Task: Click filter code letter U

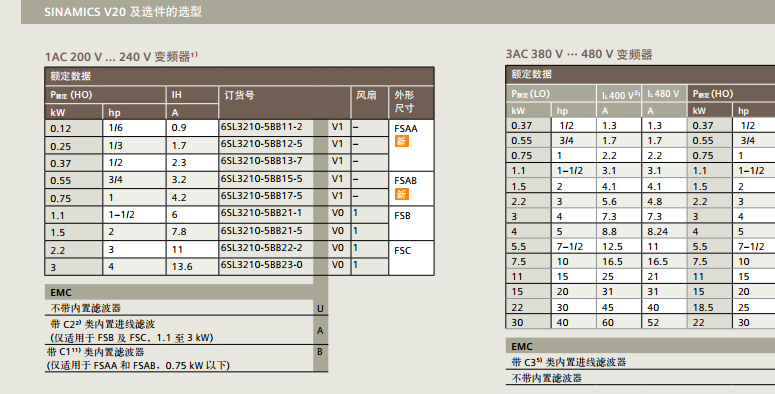Action: (x=320, y=308)
